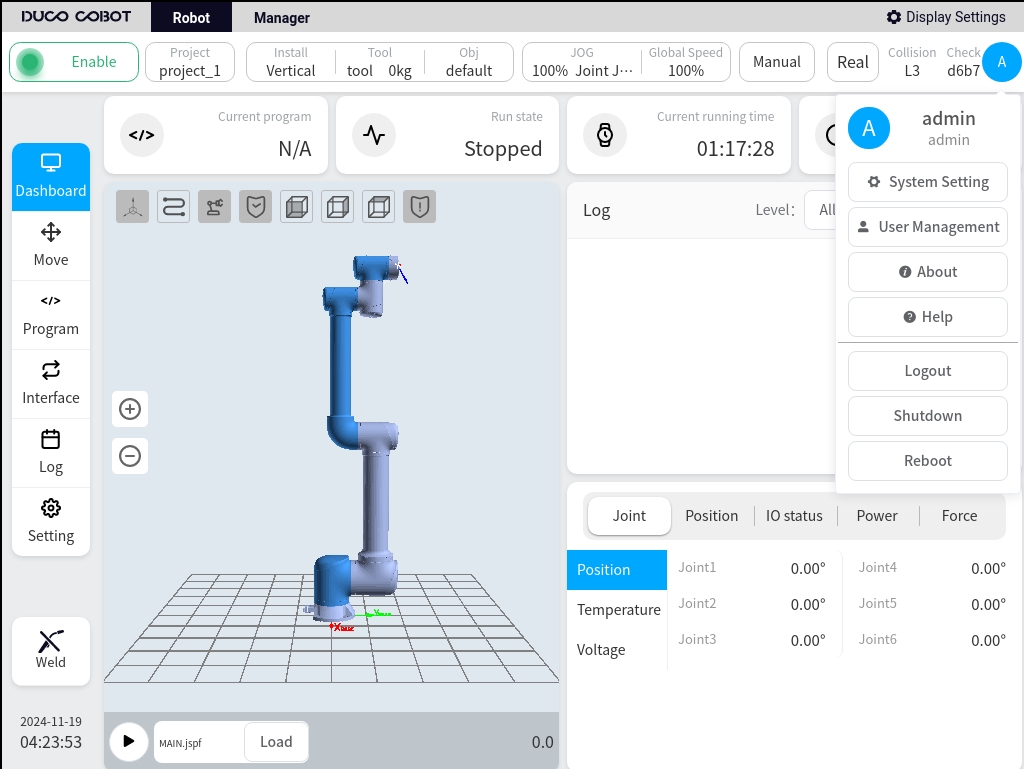Toggle the Real mode button
This screenshot has height=769, width=1024.
click(852, 62)
